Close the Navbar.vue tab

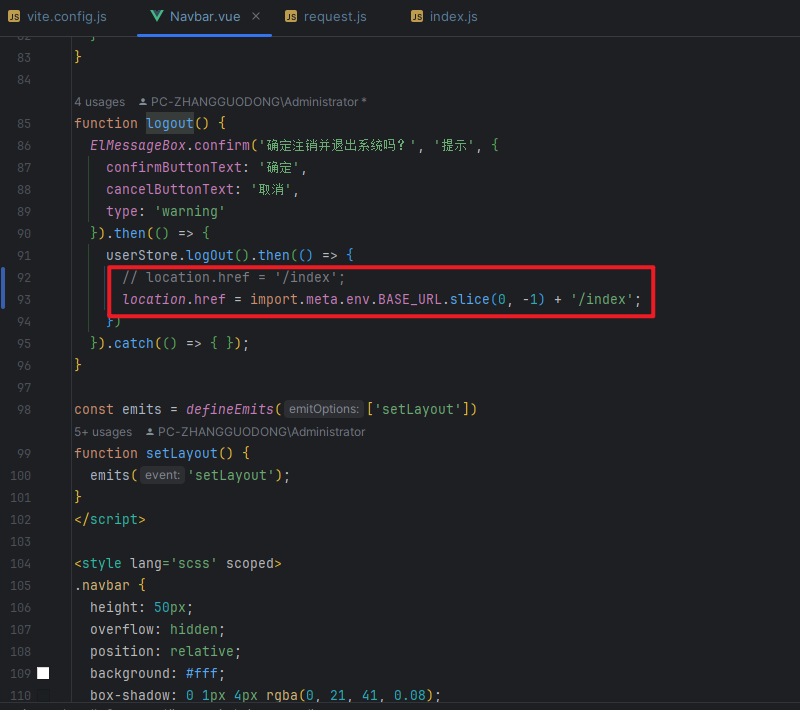(x=256, y=16)
